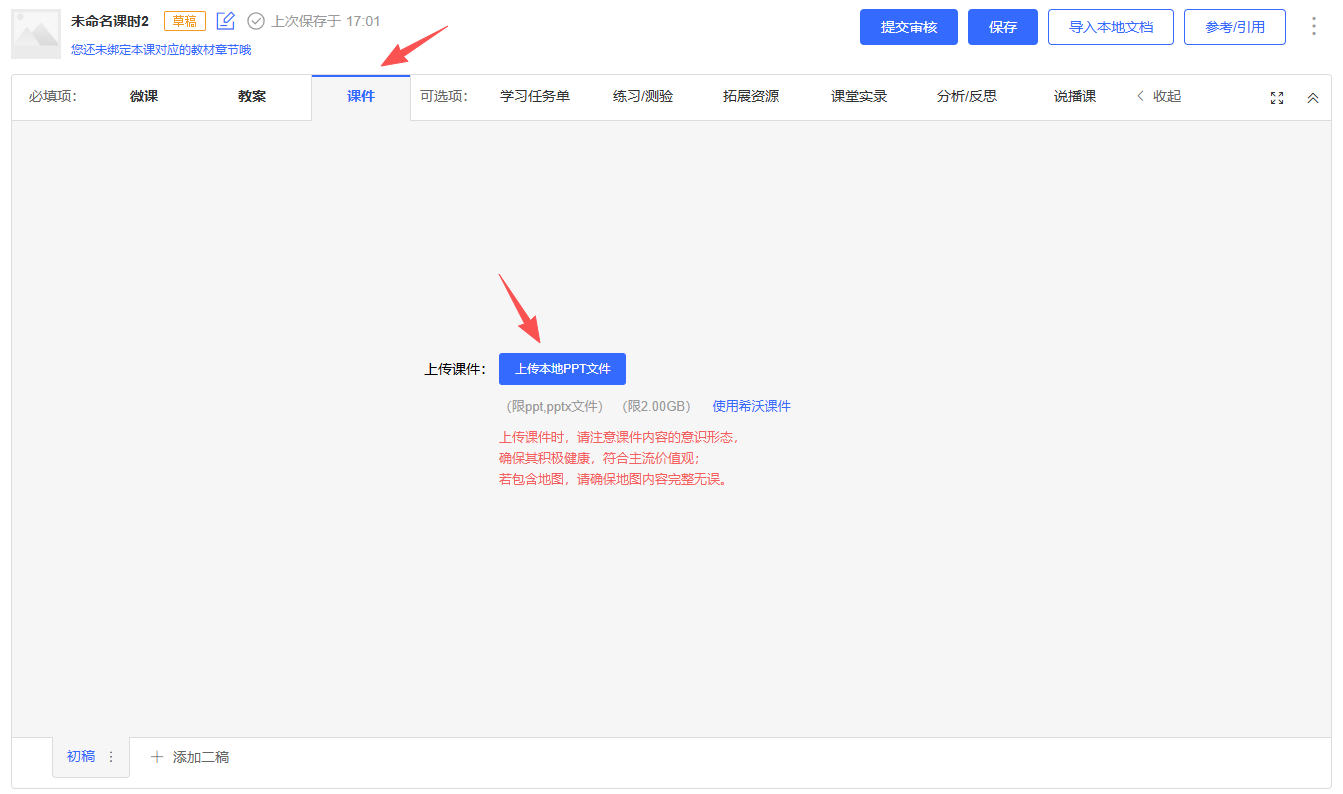The width and height of the screenshot is (1343, 794).
Task: Click the (限2.00GB) size limit text
Action: point(656,406)
